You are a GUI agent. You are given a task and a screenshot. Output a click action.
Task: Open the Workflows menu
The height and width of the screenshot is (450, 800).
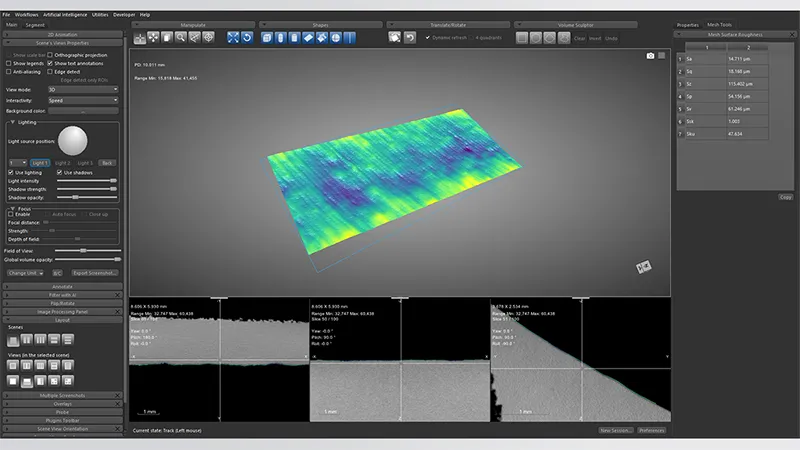point(27,15)
